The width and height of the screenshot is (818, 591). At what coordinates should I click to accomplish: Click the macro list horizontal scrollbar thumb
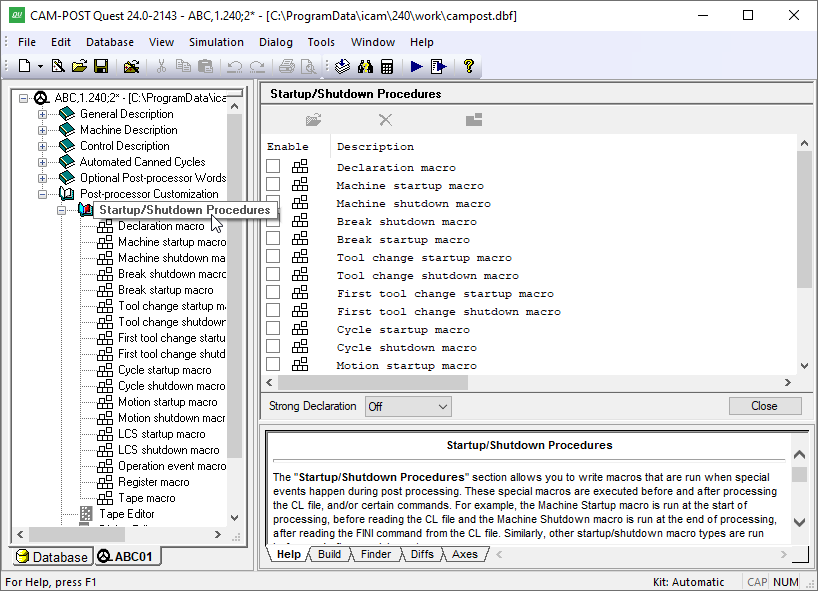pyautogui.click(x=373, y=383)
